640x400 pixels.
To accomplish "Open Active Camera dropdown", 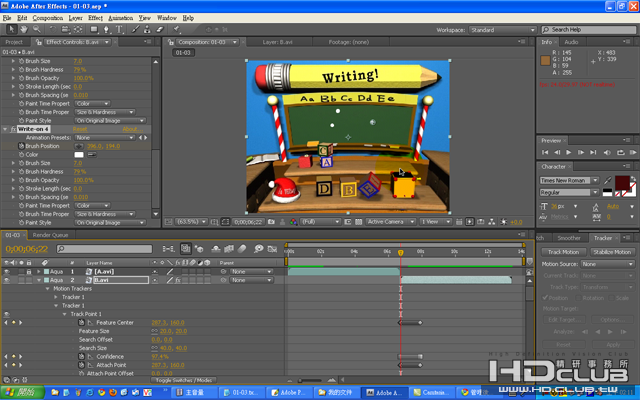I will tap(390, 222).
